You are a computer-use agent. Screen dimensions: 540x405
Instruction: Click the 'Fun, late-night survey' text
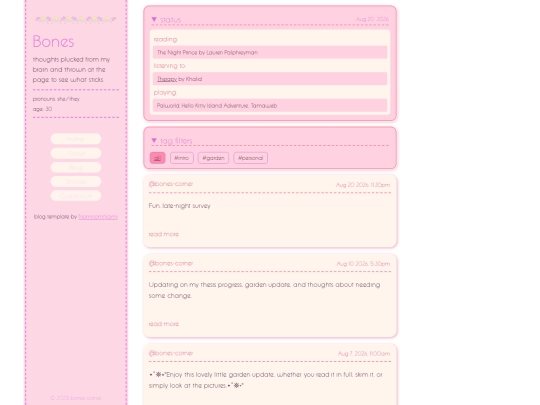point(179,206)
